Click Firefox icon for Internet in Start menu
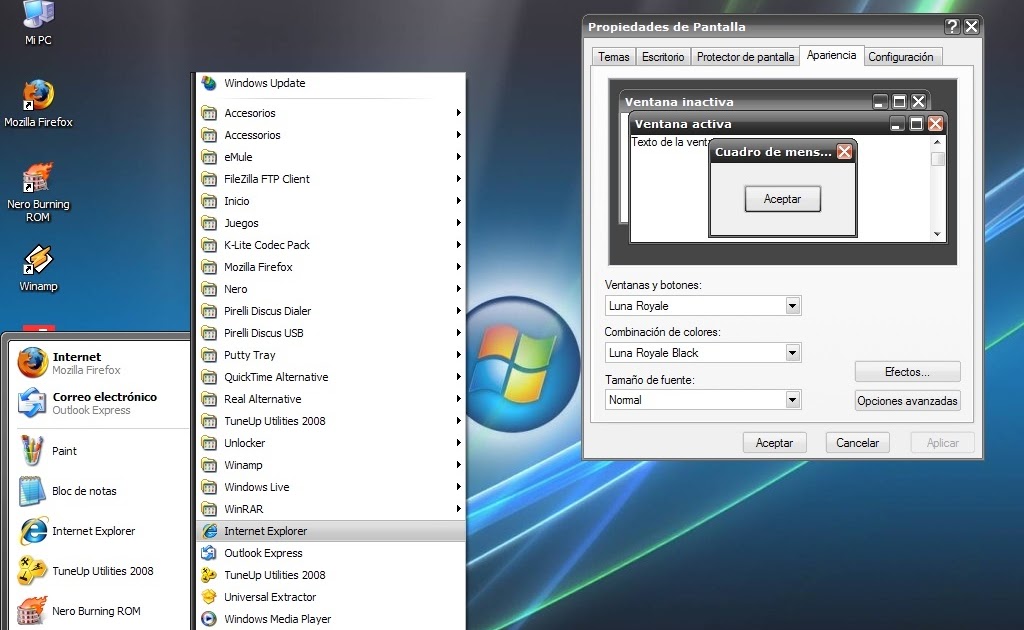Image resolution: width=1024 pixels, height=630 pixels. click(32, 363)
